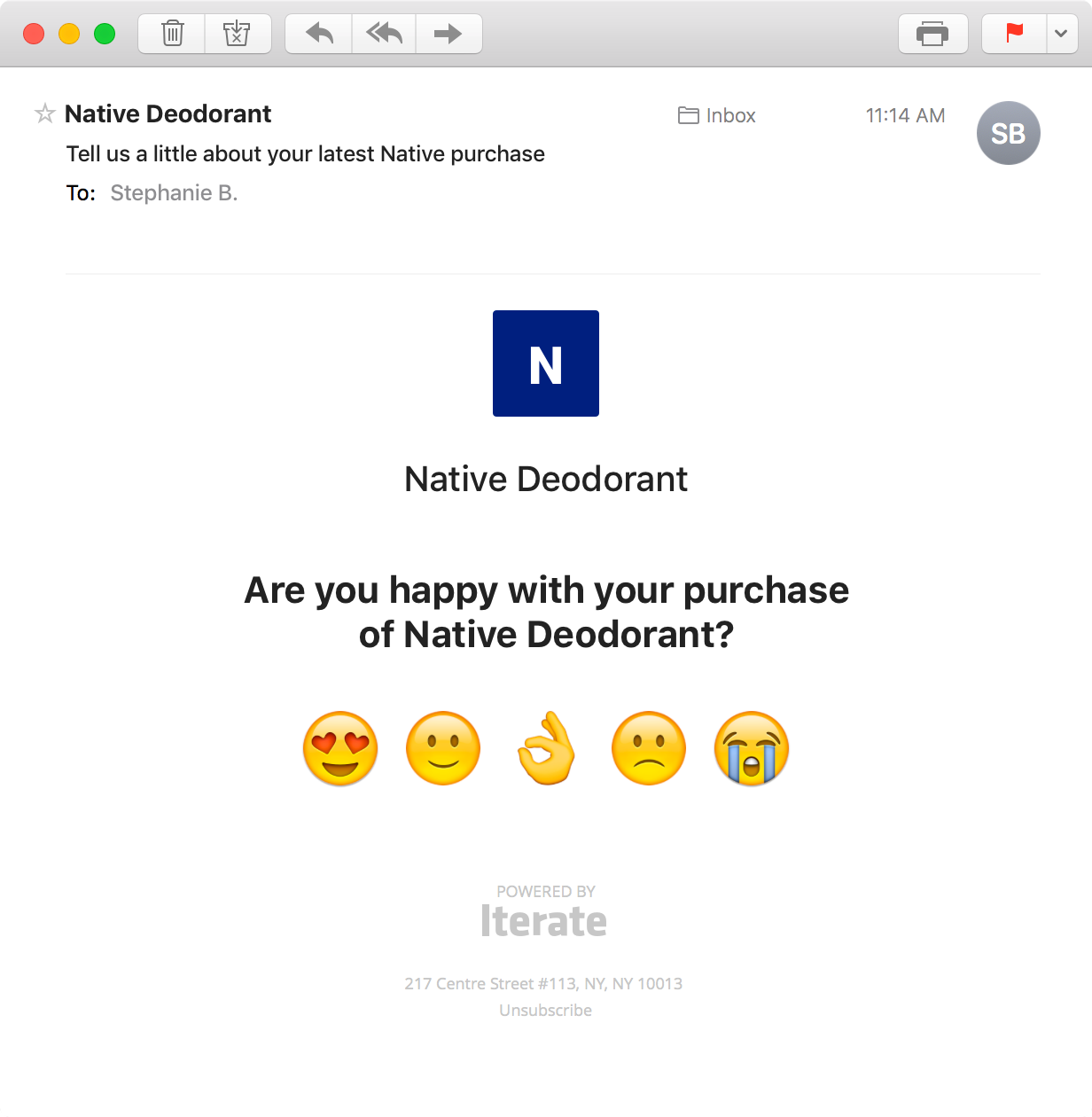The image size is (1092, 1117).
Task: Forward this email with the arrow icon
Action: (448, 34)
